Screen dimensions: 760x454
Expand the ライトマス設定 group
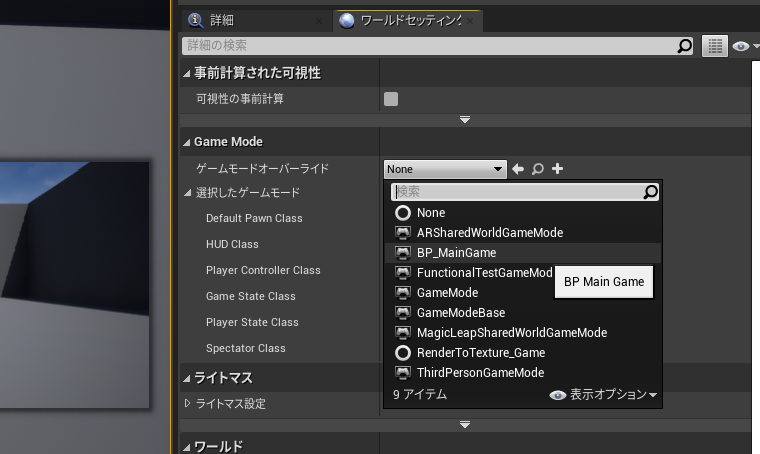click(x=188, y=403)
